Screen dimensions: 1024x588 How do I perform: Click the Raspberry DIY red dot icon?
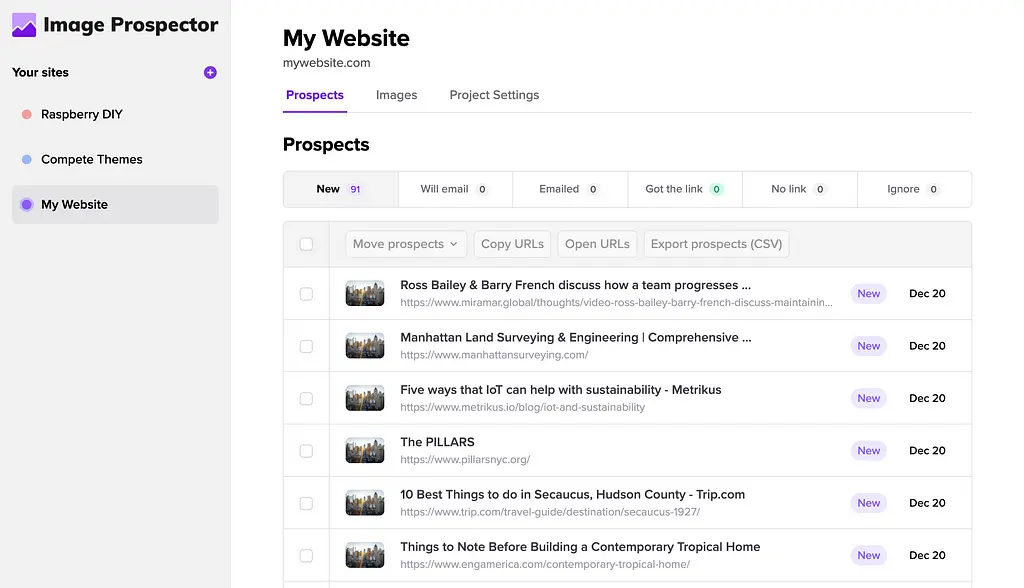27,114
